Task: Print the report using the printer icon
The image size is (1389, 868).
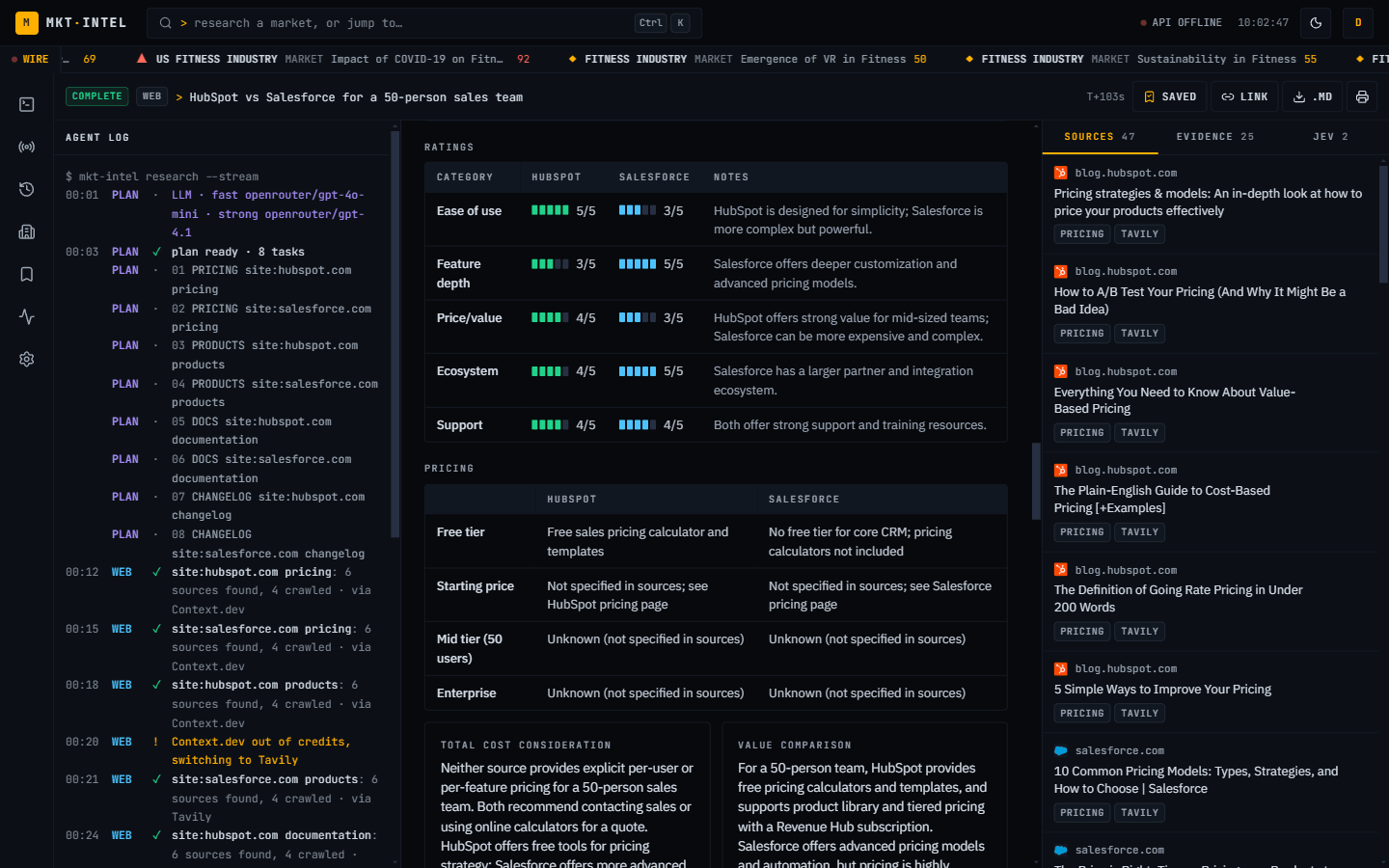Action: 1362,96
